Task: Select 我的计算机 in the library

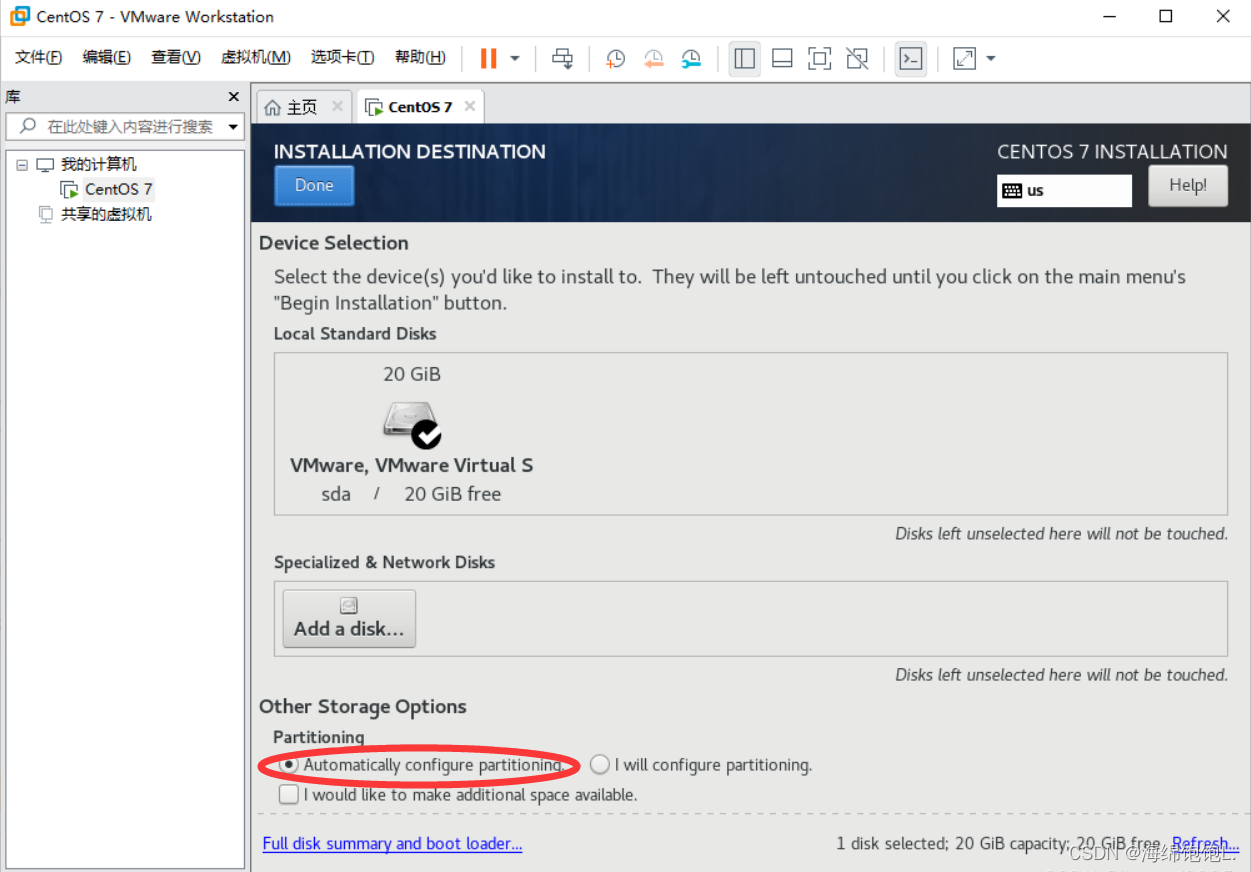Action: point(98,164)
